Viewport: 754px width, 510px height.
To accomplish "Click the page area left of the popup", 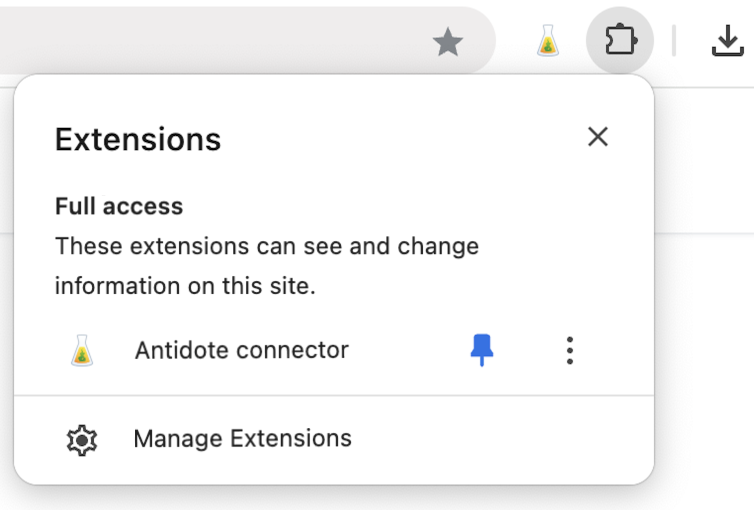I will pyautogui.click(x=6, y=300).
